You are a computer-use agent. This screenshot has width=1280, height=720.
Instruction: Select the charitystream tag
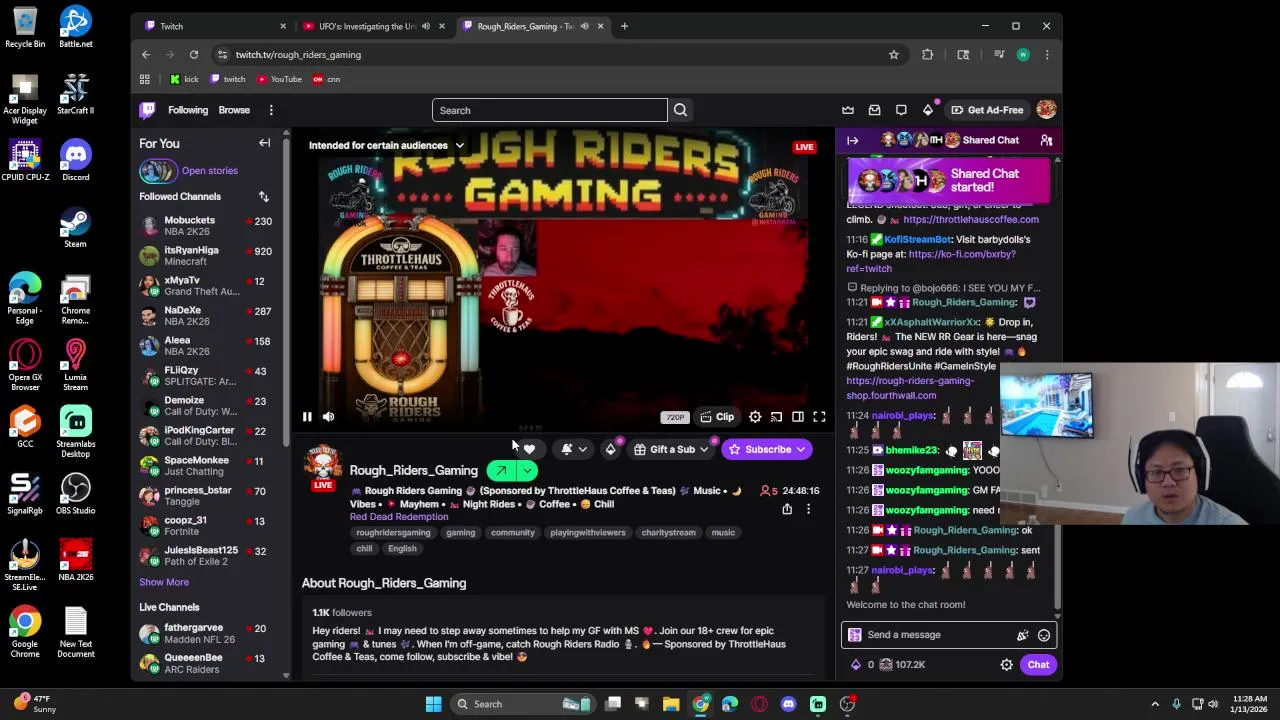click(x=668, y=533)
